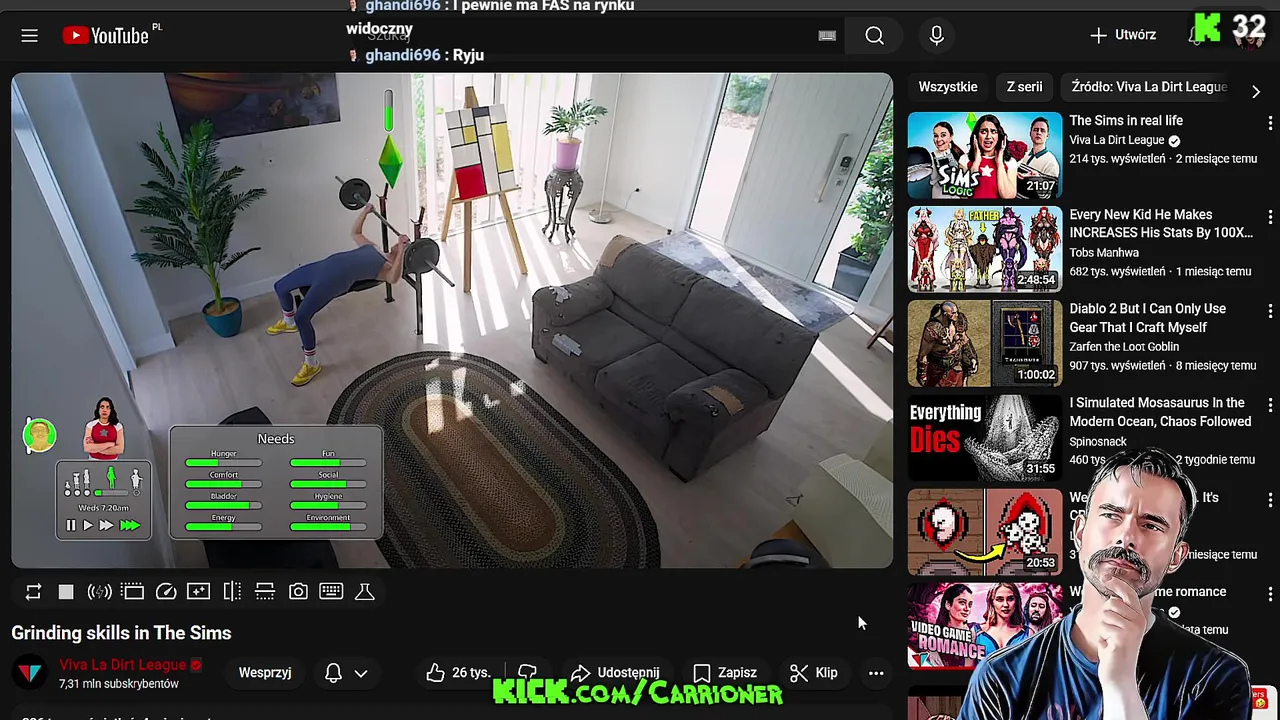Viewport: 1280px width, 720px height.
Task: Open options menu for Diablo 2 video
Action: point(1270,311)
